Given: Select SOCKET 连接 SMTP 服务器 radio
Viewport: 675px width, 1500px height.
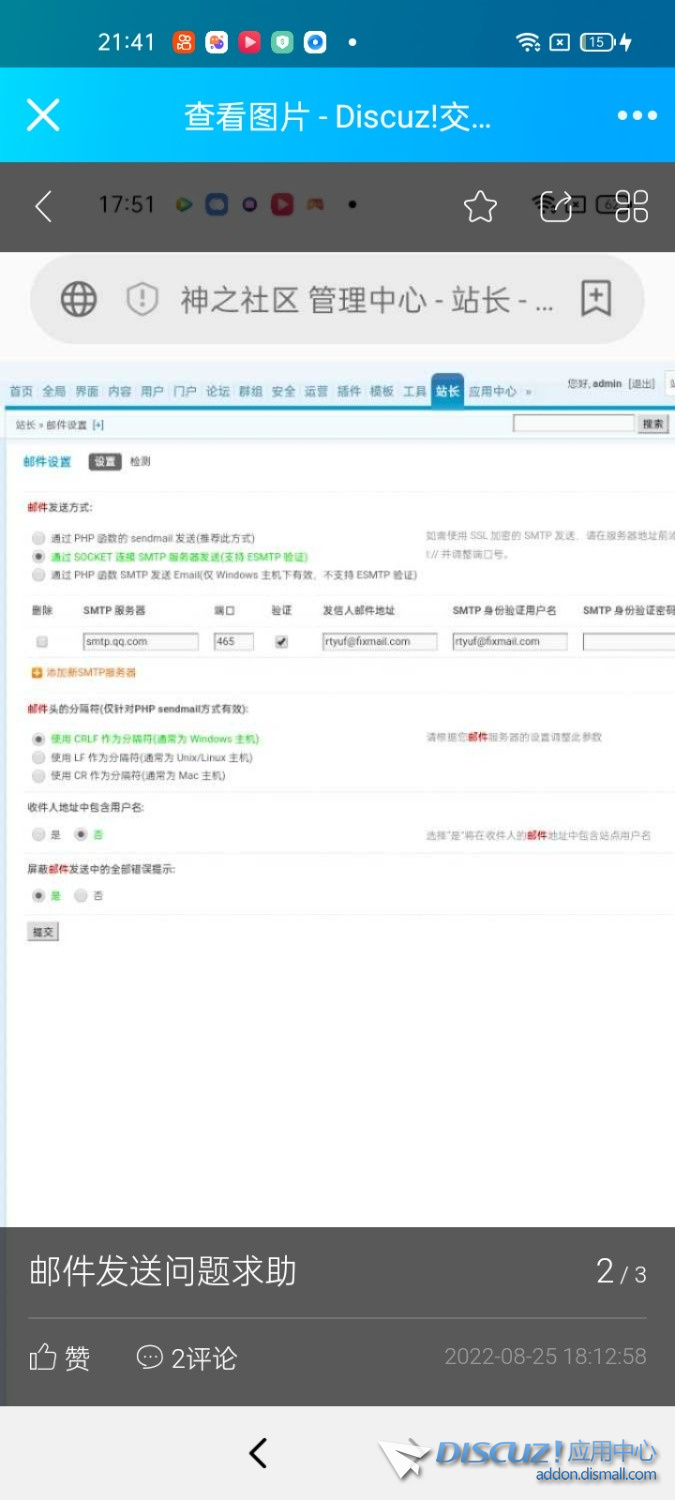Looking at the screenshot, I should (38, 556).
